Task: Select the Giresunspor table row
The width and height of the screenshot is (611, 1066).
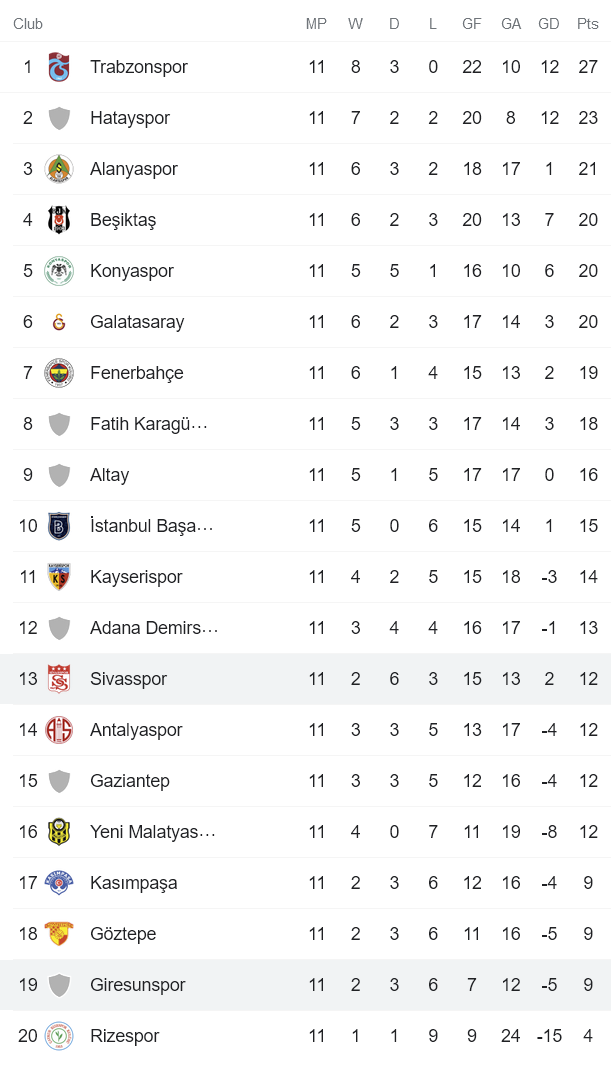Action: point(300,985)
